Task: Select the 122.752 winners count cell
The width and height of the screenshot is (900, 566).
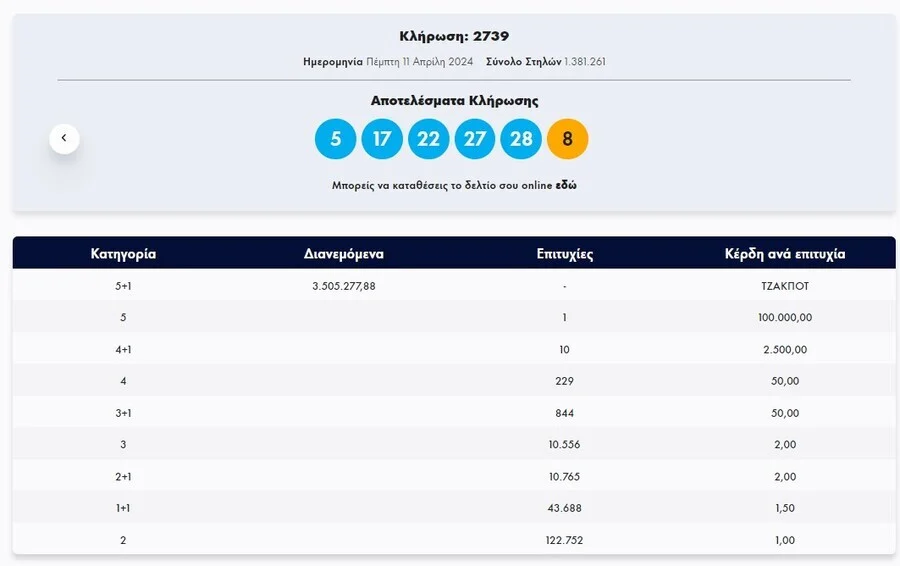Action: click(565, 540)
